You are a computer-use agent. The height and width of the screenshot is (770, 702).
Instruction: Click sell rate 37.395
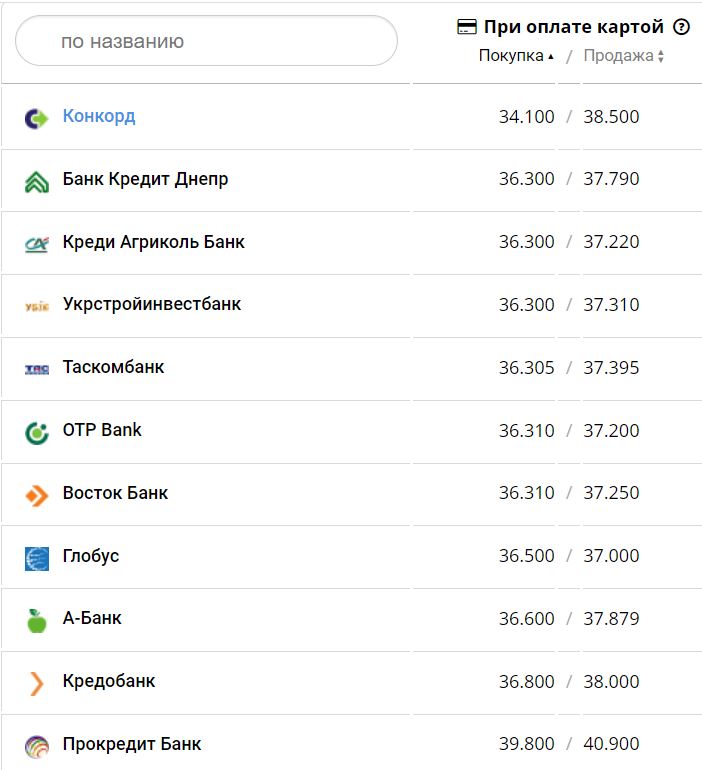(611, 367)
